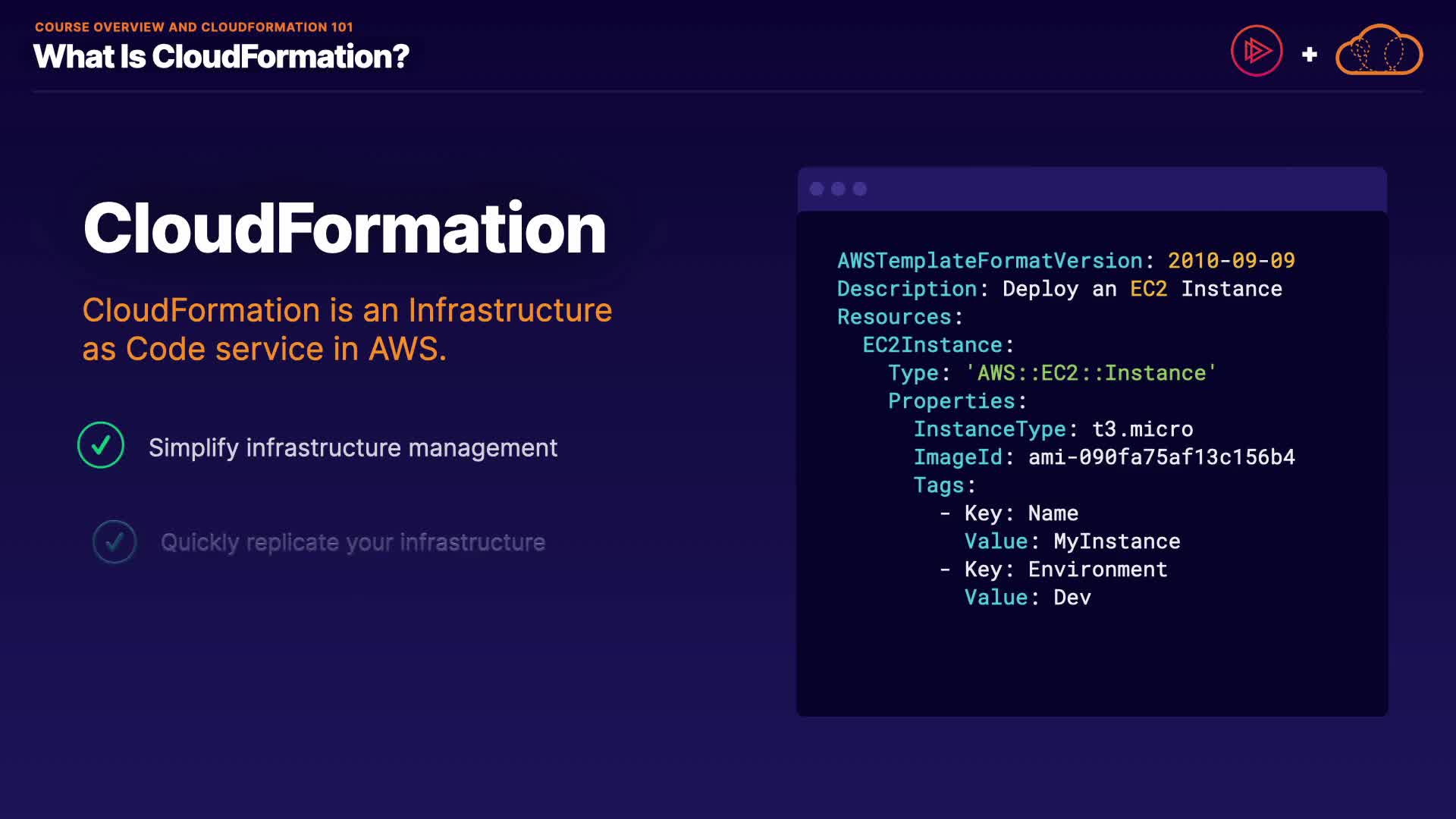Click the Pluralsight play logo icon
The height and width of the screenshot is (819, 1456).
point(1257,51)
